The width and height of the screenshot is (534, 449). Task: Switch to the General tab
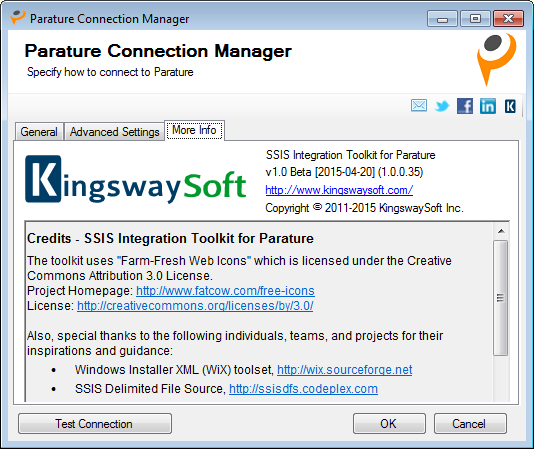tap(39, 131)
